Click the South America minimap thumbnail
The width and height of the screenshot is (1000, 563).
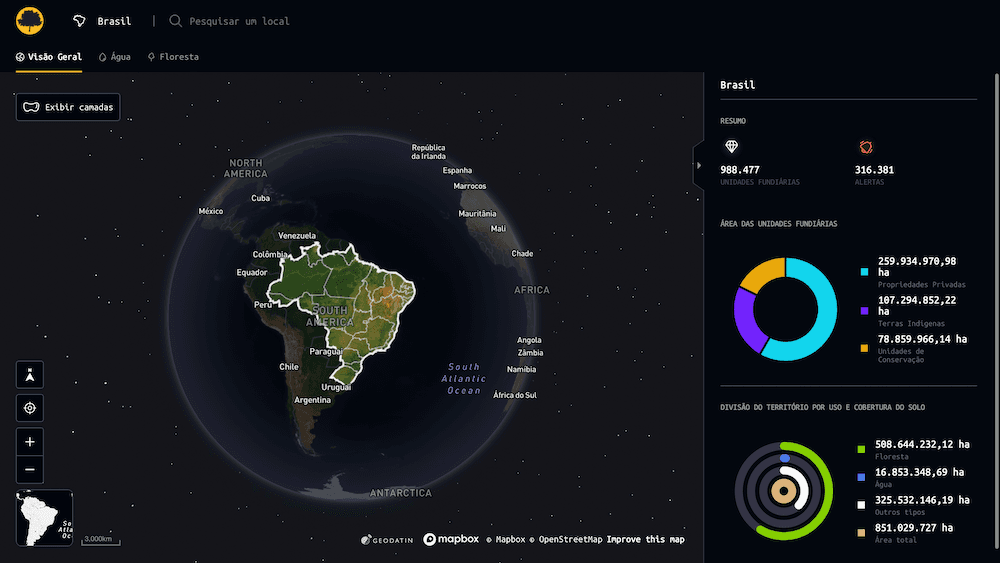[44, 517]
